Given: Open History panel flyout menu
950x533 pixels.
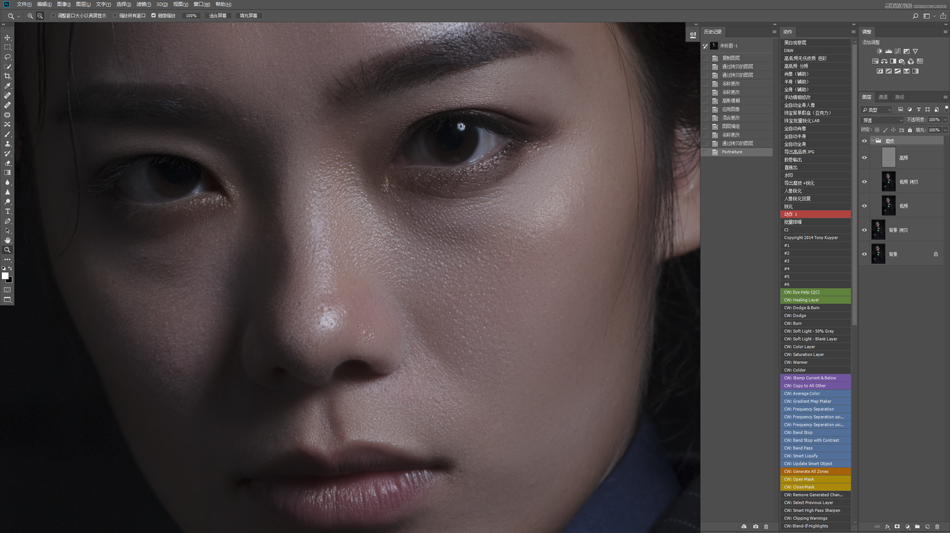Looking at the screenshot, I should pos(774,31).
